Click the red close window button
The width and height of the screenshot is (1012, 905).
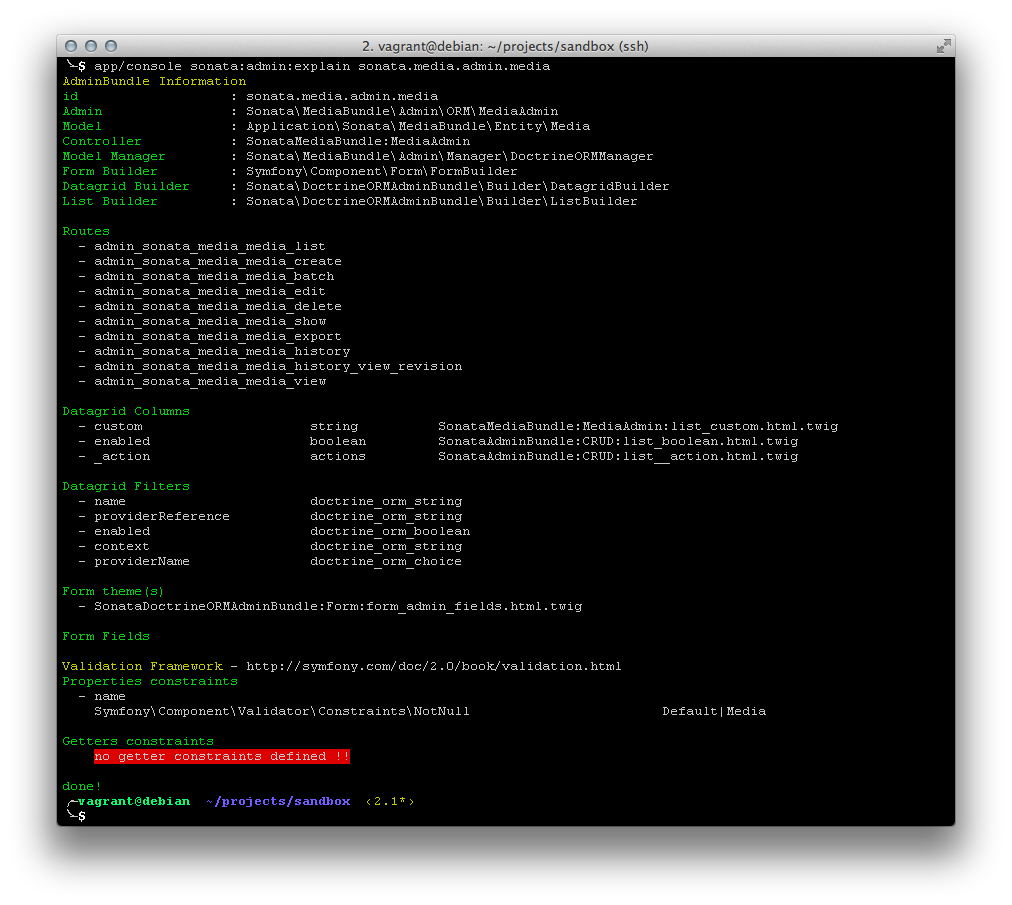point(72,46)
